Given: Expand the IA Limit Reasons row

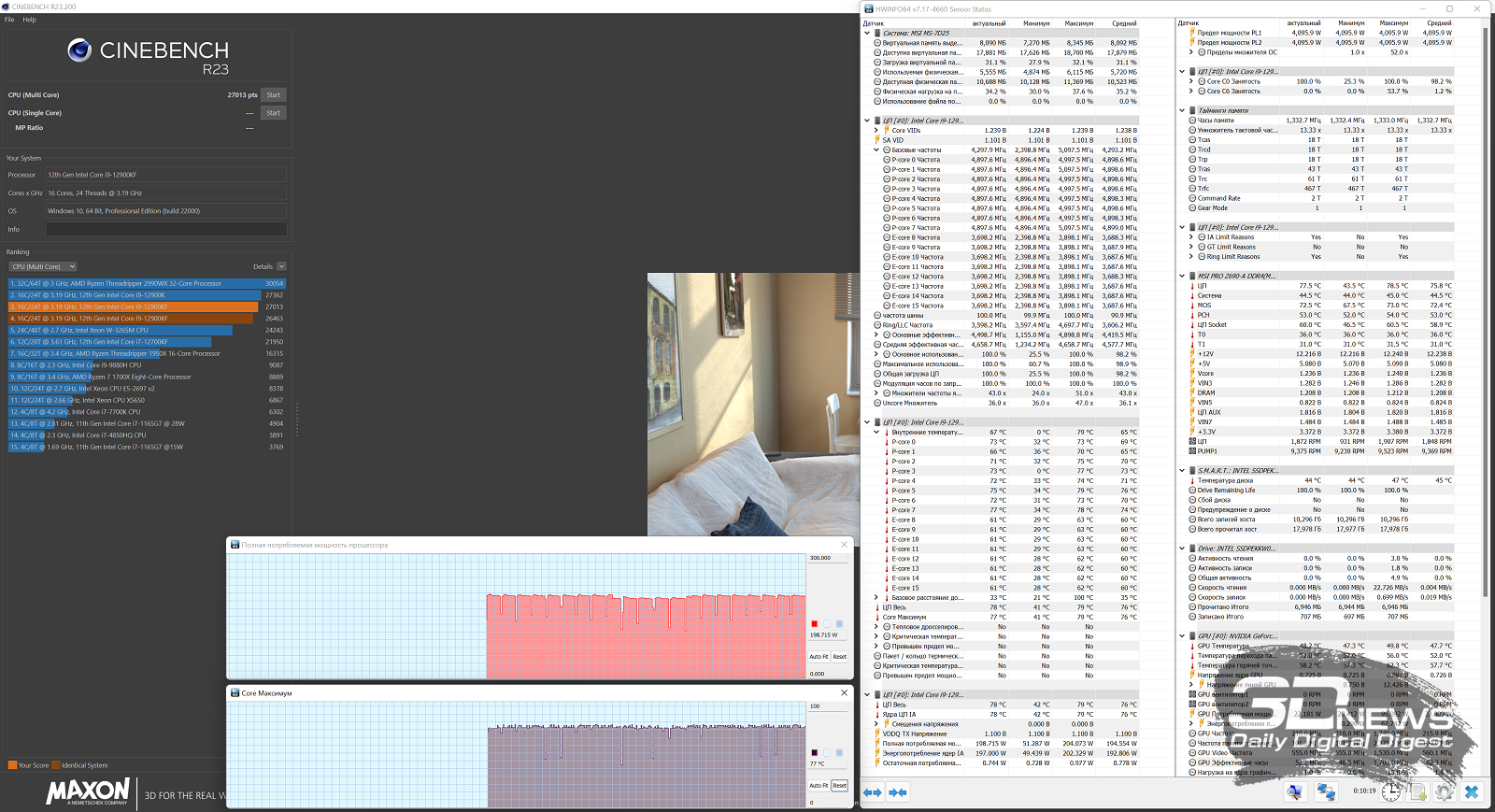Looking at the screenshot, I should pos(1191,236).
